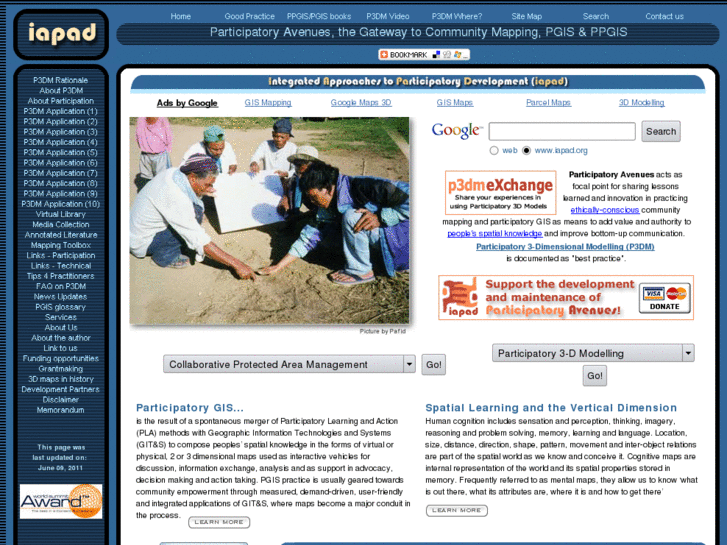Open Memorandum in sidebar
Image resolution: width=727 pixels, height=545 pixels.
click(x=60, y=410)
